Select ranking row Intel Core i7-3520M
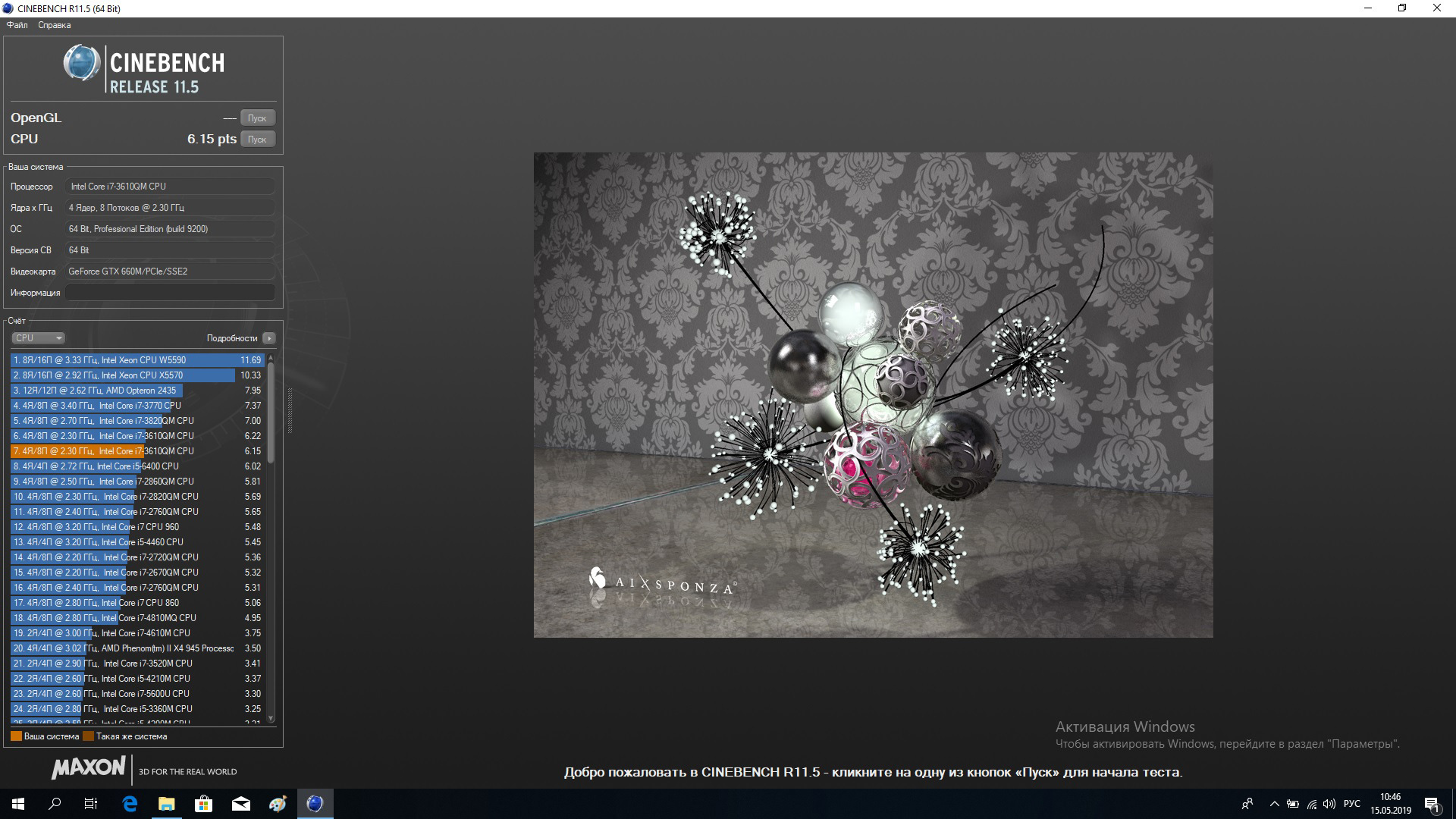The height and width of the screenshot is (819, 1456). pos(137,664)
